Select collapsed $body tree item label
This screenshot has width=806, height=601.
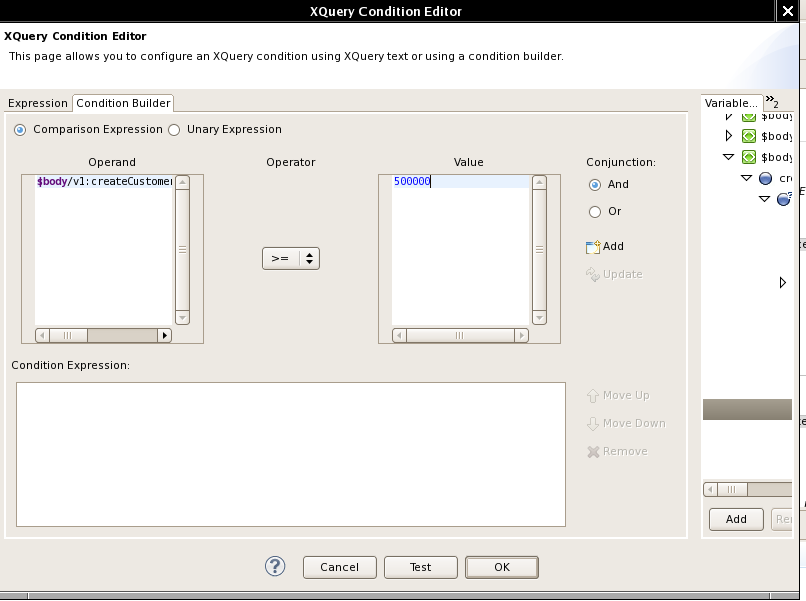(x=776, y=136)
